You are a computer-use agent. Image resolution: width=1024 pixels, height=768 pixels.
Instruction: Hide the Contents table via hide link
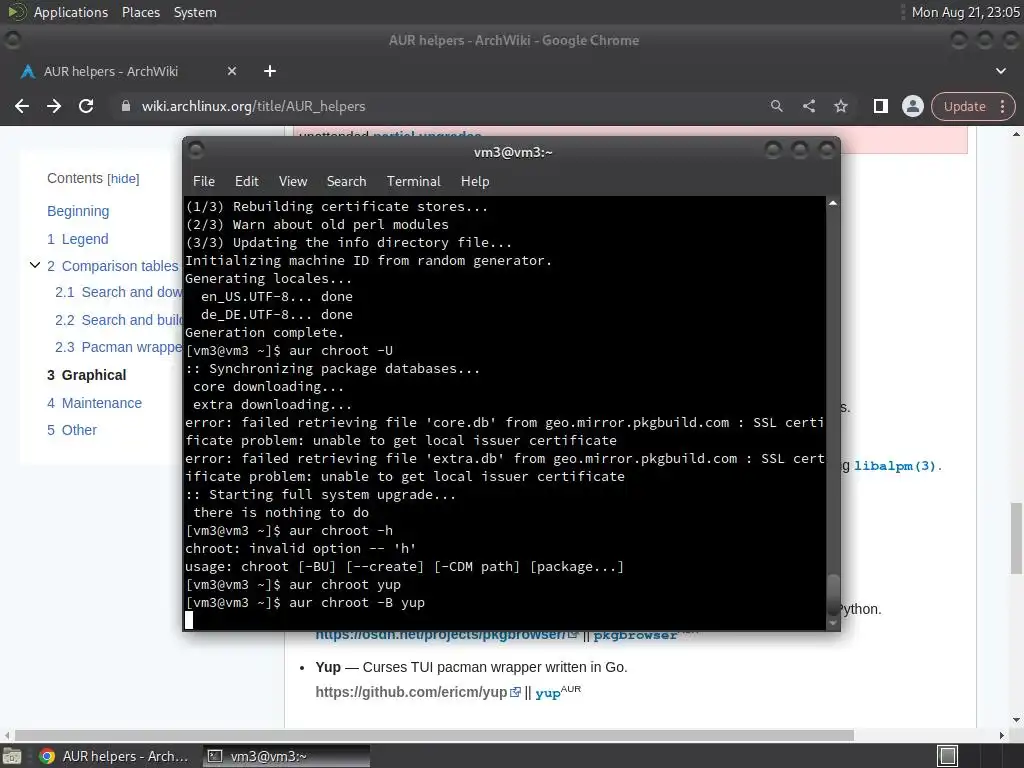(123, 179)
